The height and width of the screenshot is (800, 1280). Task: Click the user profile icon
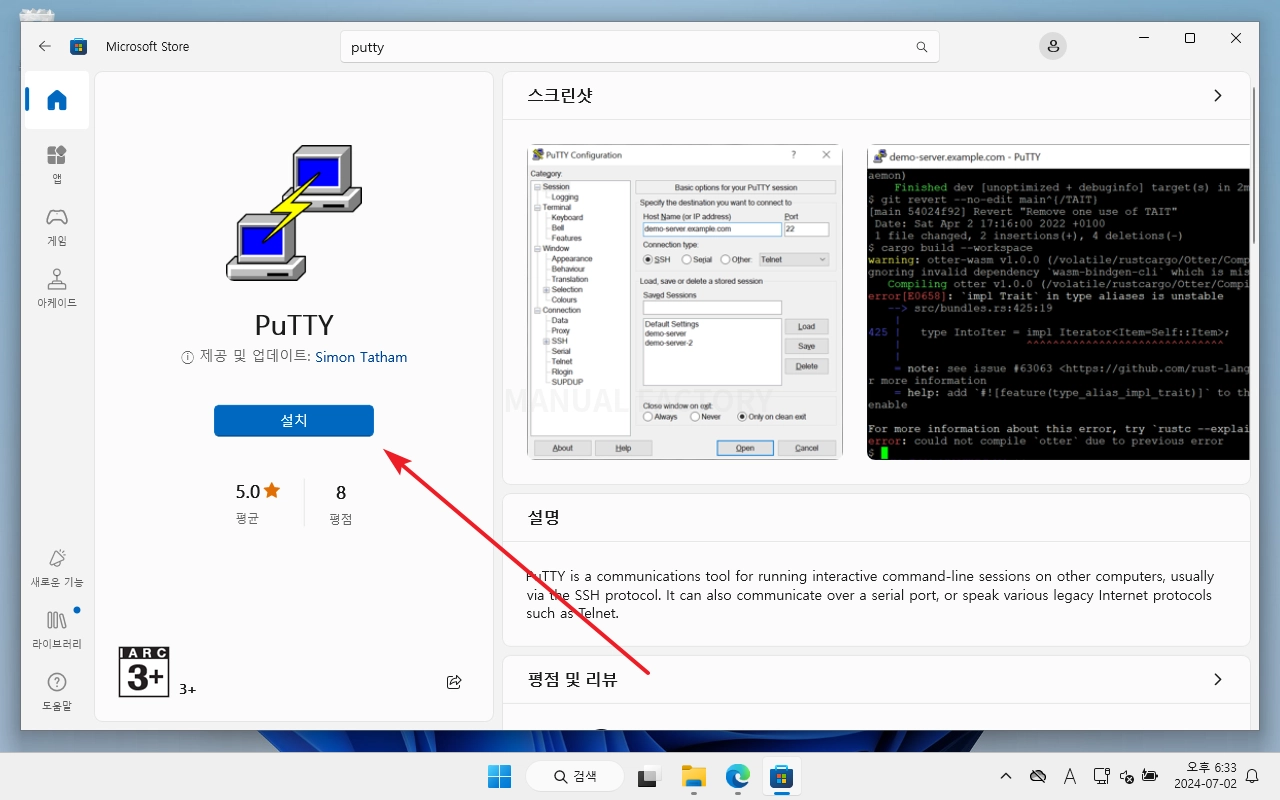tap(1052, 46)
